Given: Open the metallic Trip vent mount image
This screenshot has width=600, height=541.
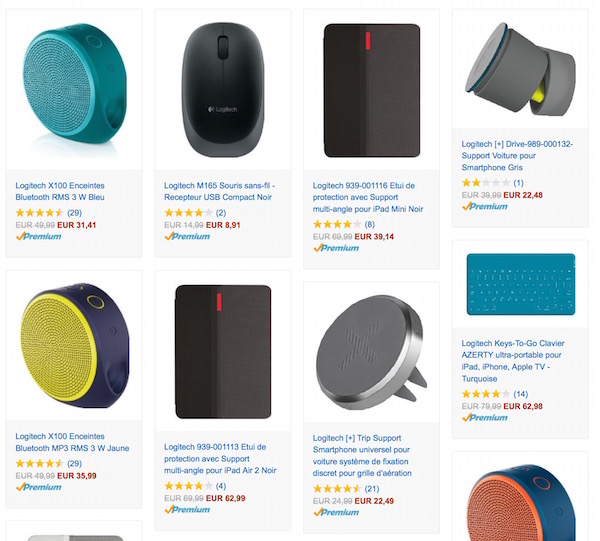Looking at the screenshot, I should tap(372, 352).
